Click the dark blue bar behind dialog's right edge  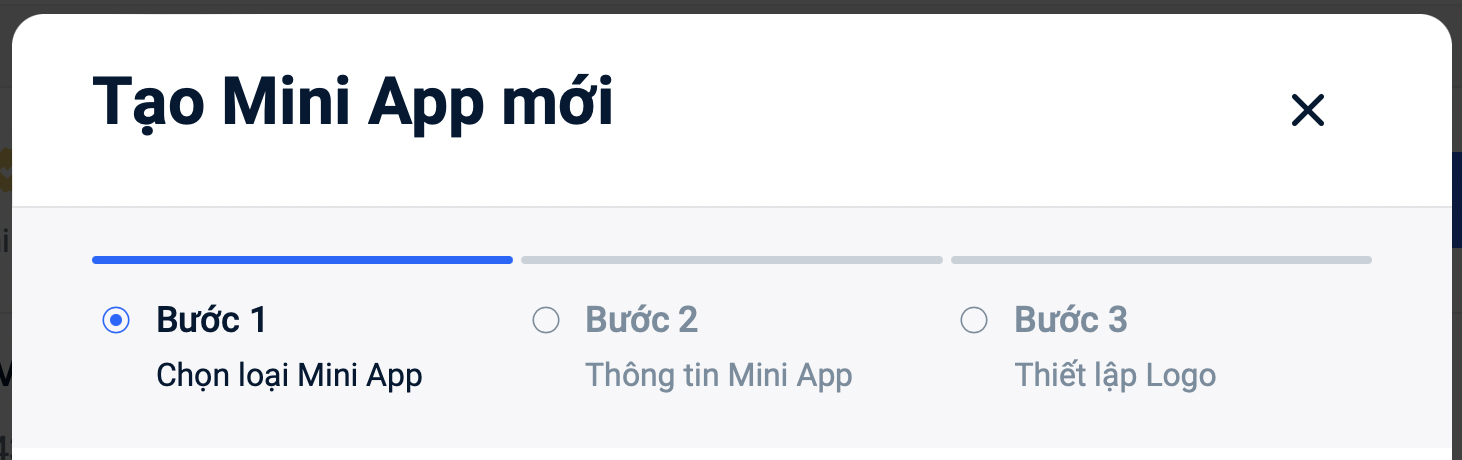[1456, 200]
